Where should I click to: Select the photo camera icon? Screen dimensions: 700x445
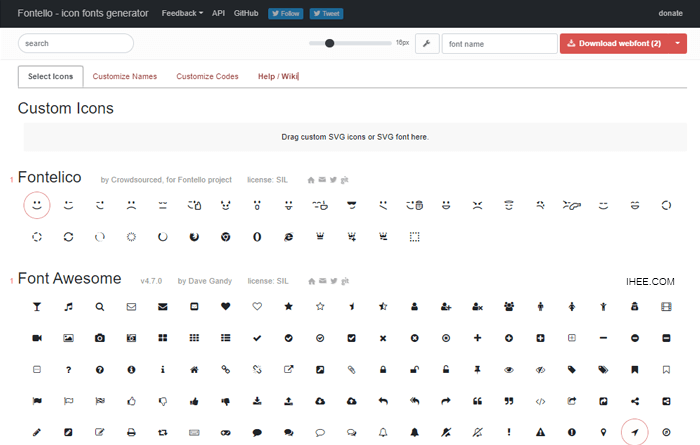click(100, 338)
